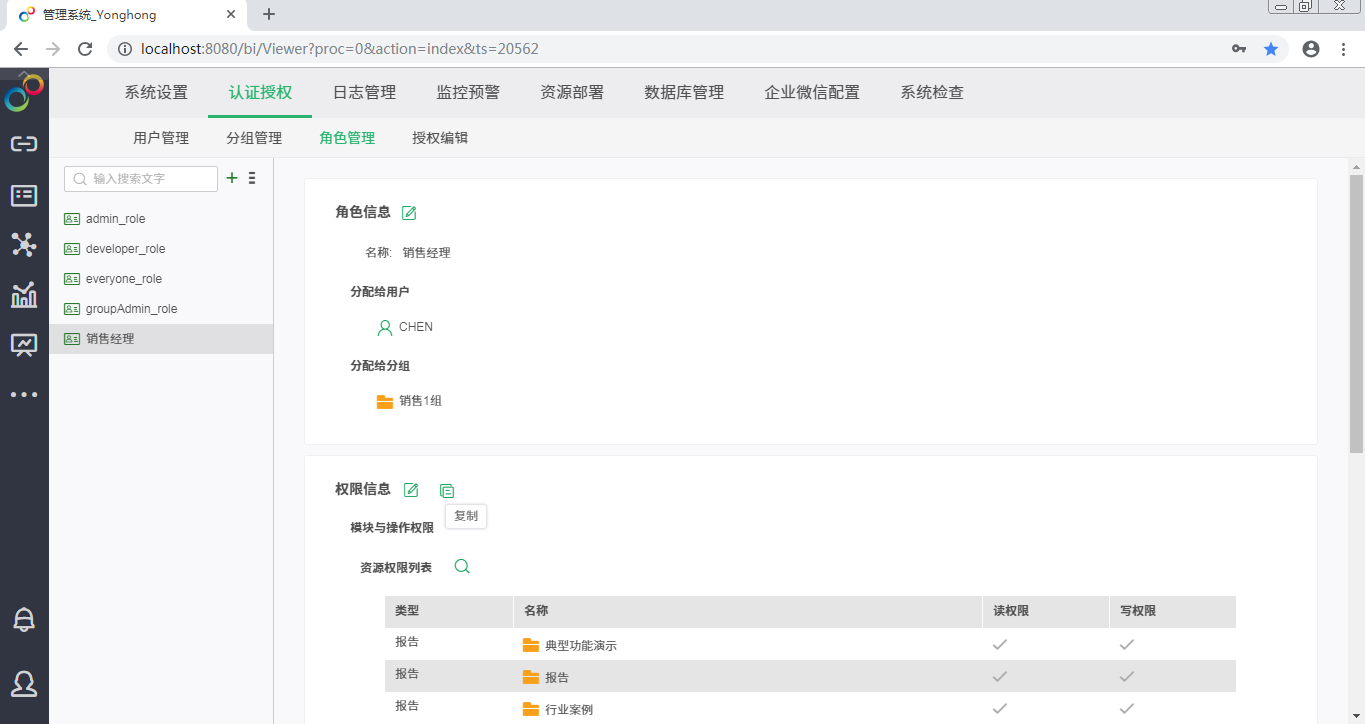
Task: Select admin_role in the role list
Action: [115, 219]
